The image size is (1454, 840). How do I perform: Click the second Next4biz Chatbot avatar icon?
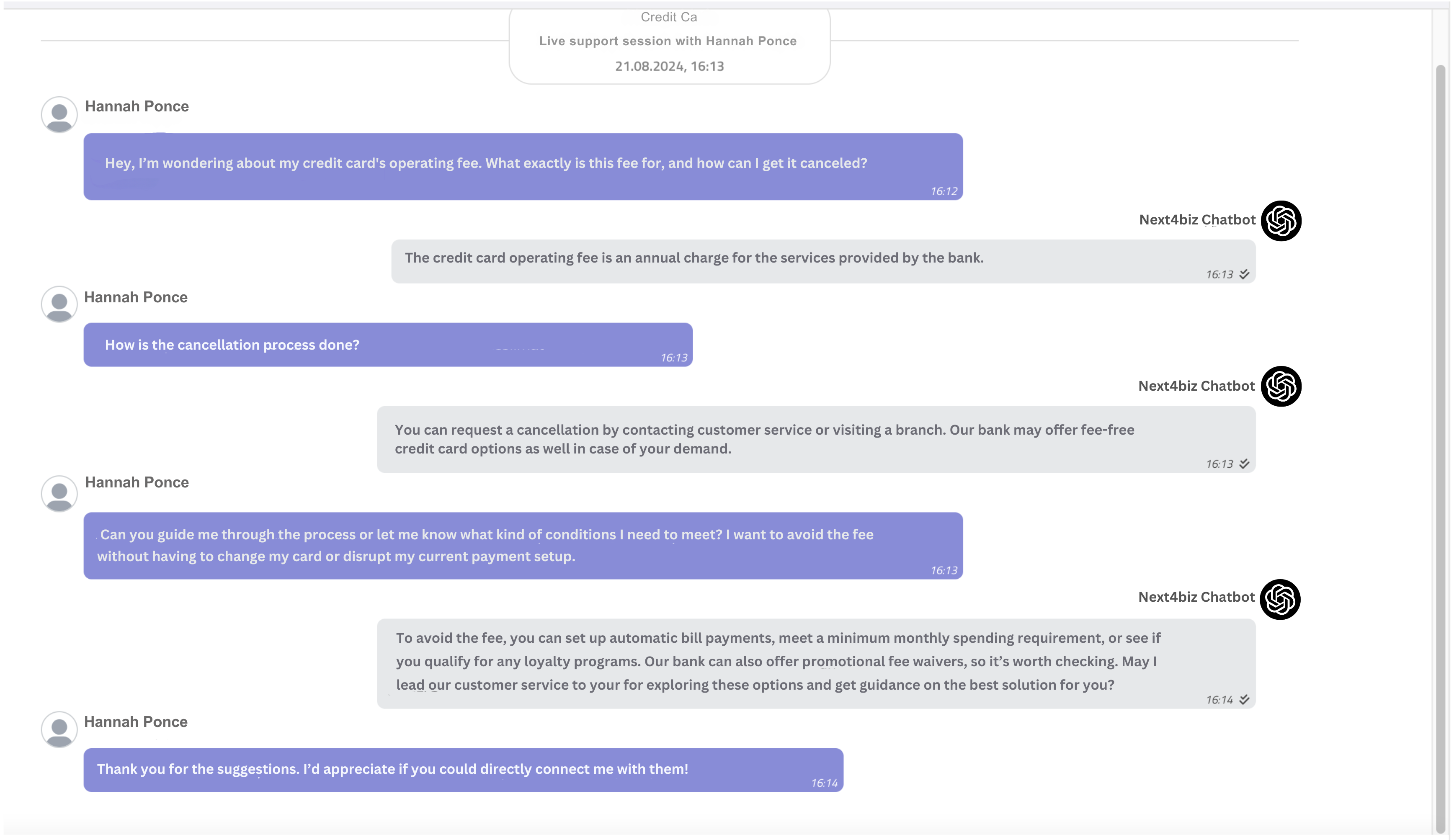1281,387
